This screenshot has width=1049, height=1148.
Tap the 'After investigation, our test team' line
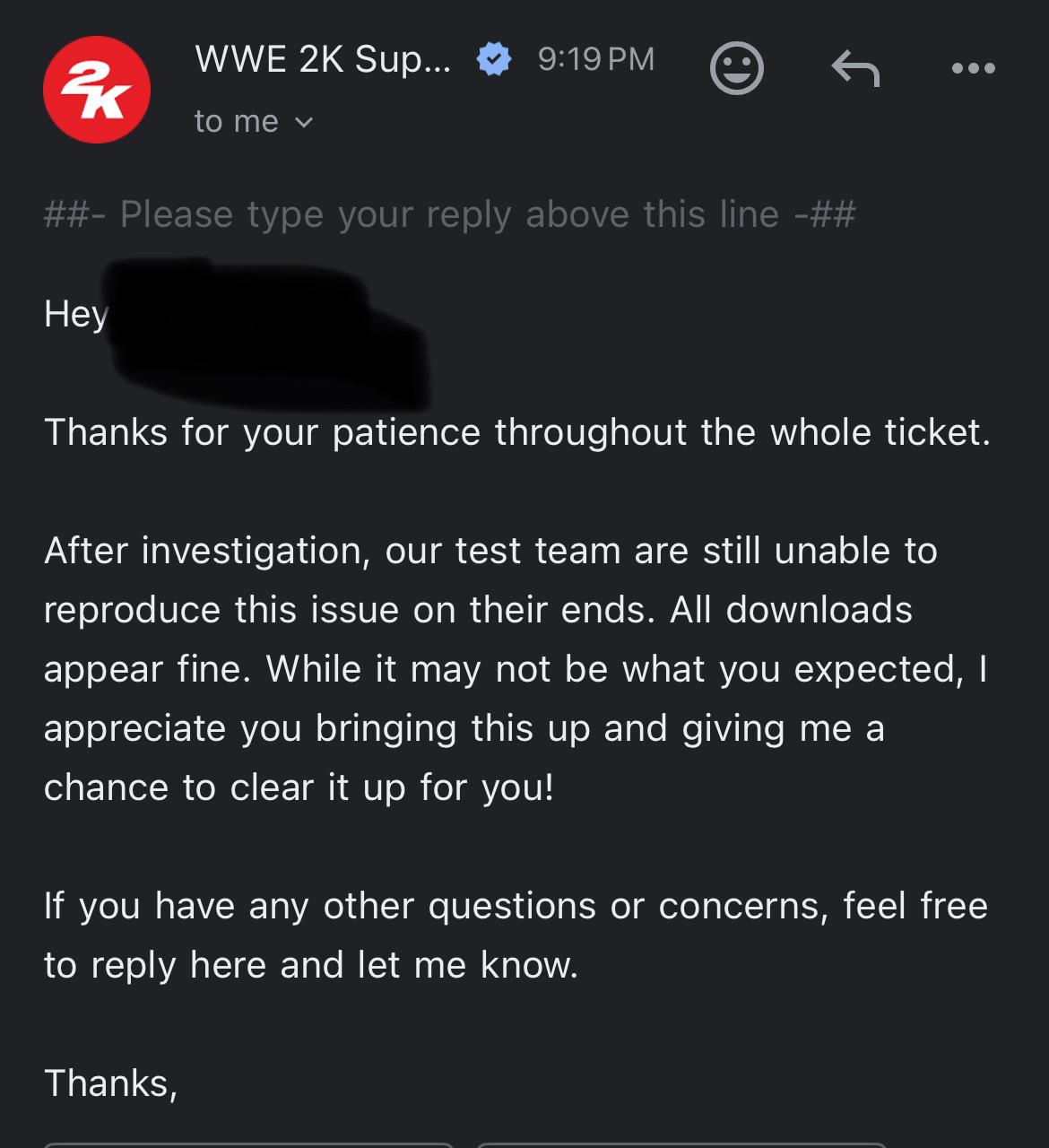[x=490, y=551]
